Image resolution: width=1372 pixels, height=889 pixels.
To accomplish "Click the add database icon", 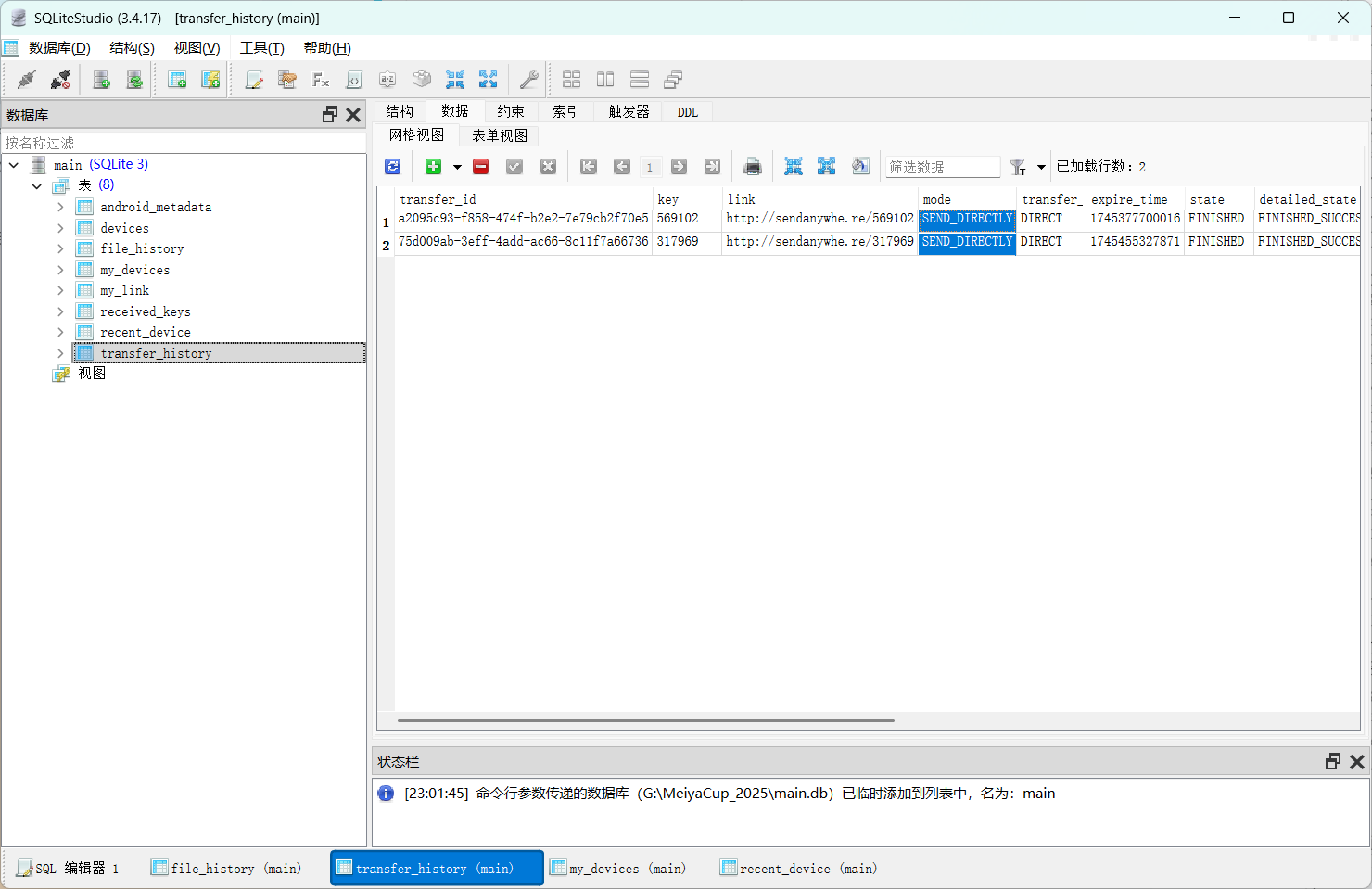I will (101, 80).
